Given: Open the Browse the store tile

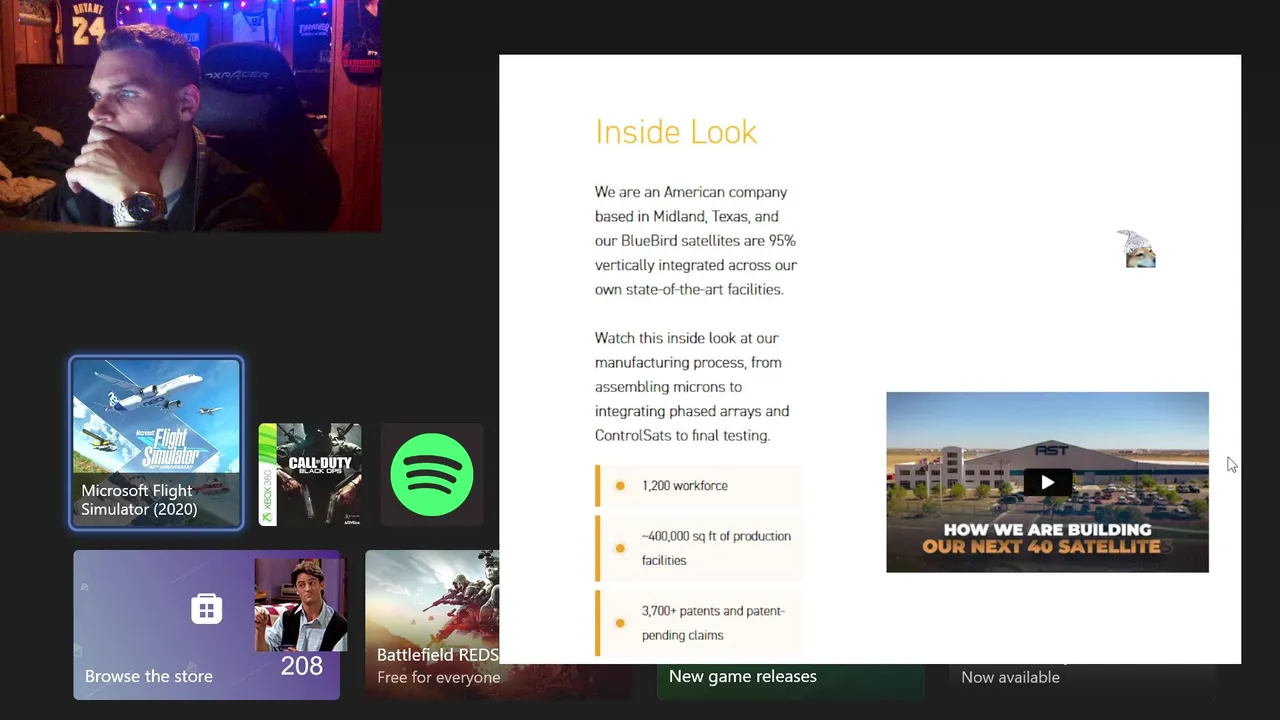Looking at the screenshot, I should 206,625.
